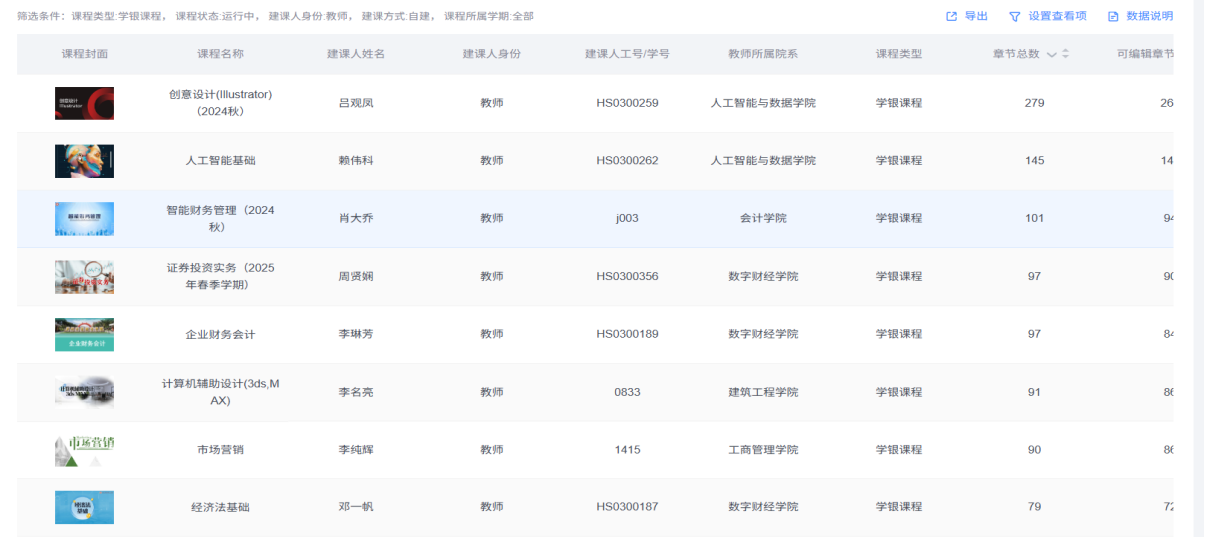
Task: Click the 数据说明 document icon
Action: (1113, 16)
